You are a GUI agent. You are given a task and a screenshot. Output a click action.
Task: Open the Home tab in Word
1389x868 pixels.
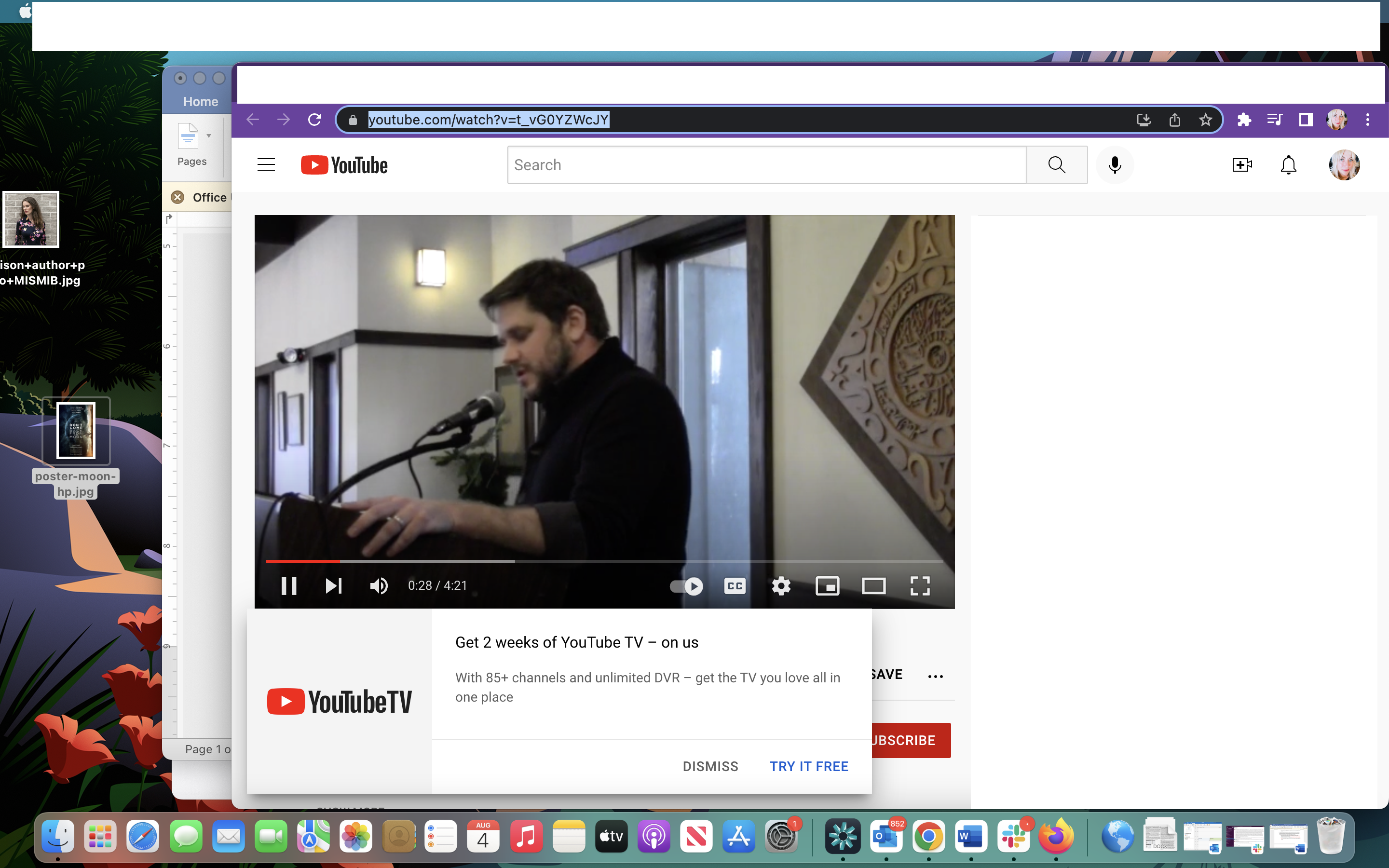[x=200, y=102]
